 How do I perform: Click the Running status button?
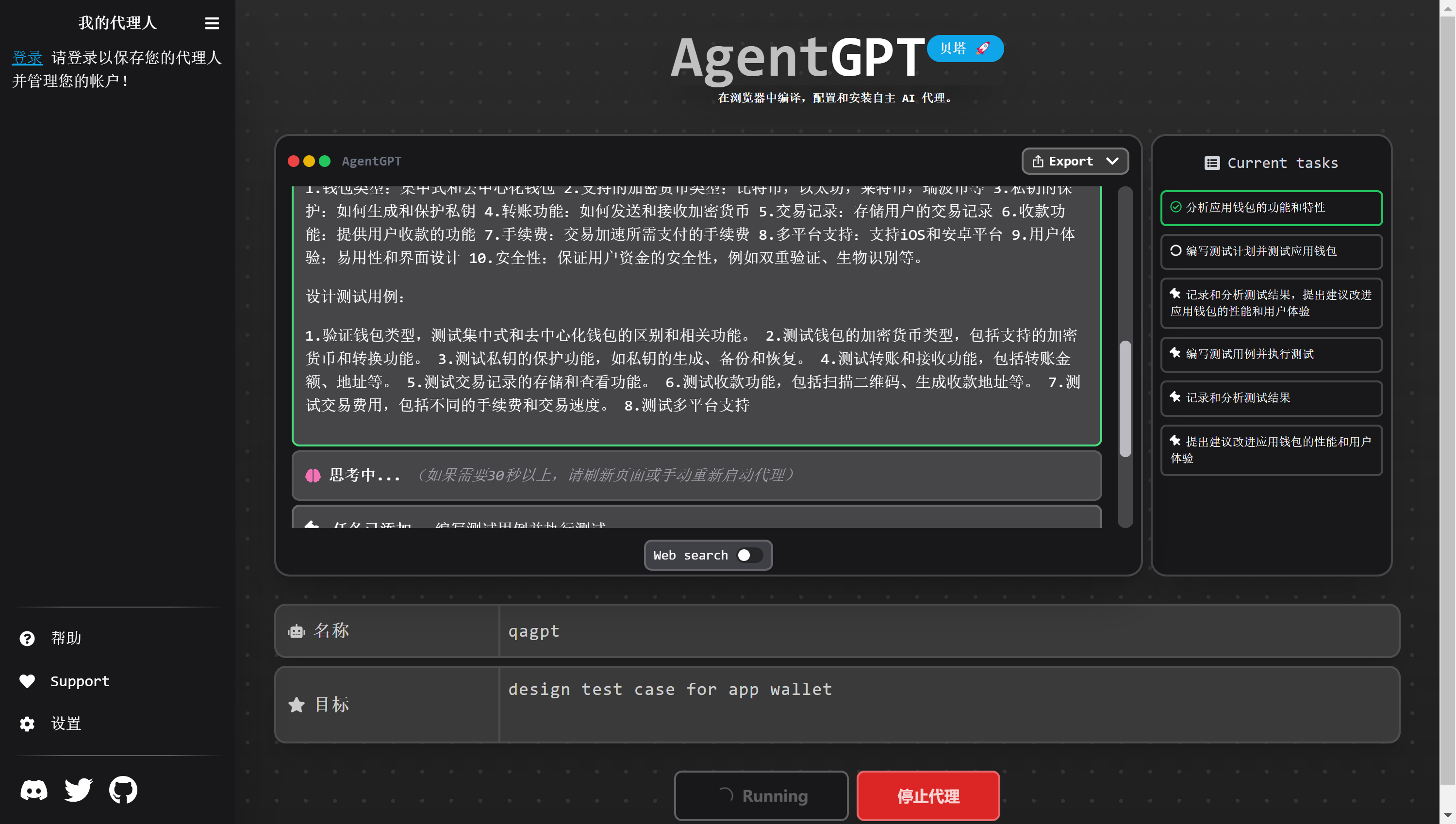coord(761,795)
